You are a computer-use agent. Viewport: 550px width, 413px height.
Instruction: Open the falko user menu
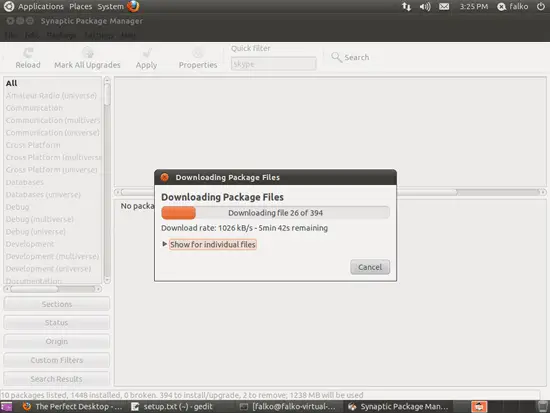point(512,7)
